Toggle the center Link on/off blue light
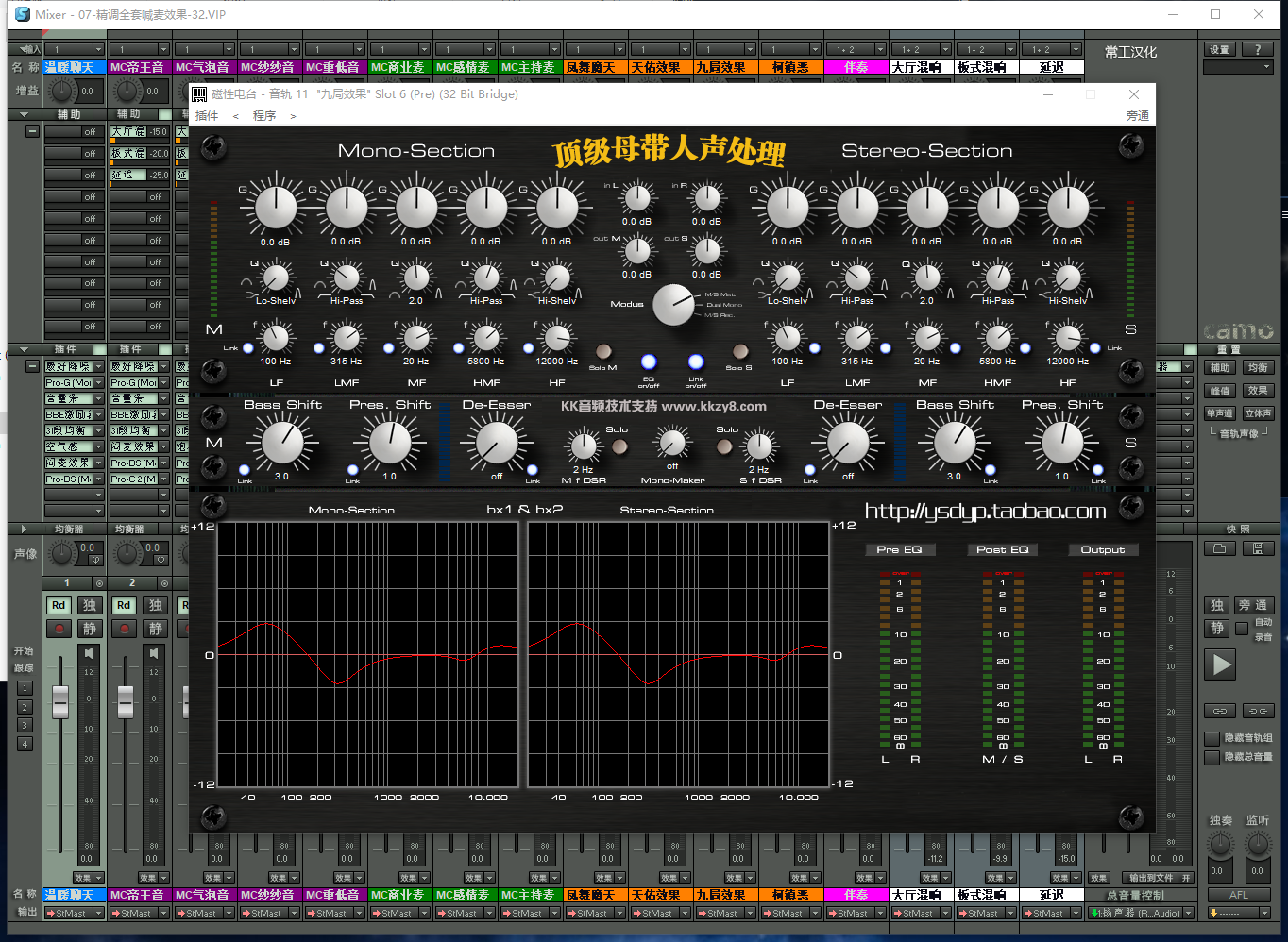This screenshot has height=942, width=1288. point(696,362)
